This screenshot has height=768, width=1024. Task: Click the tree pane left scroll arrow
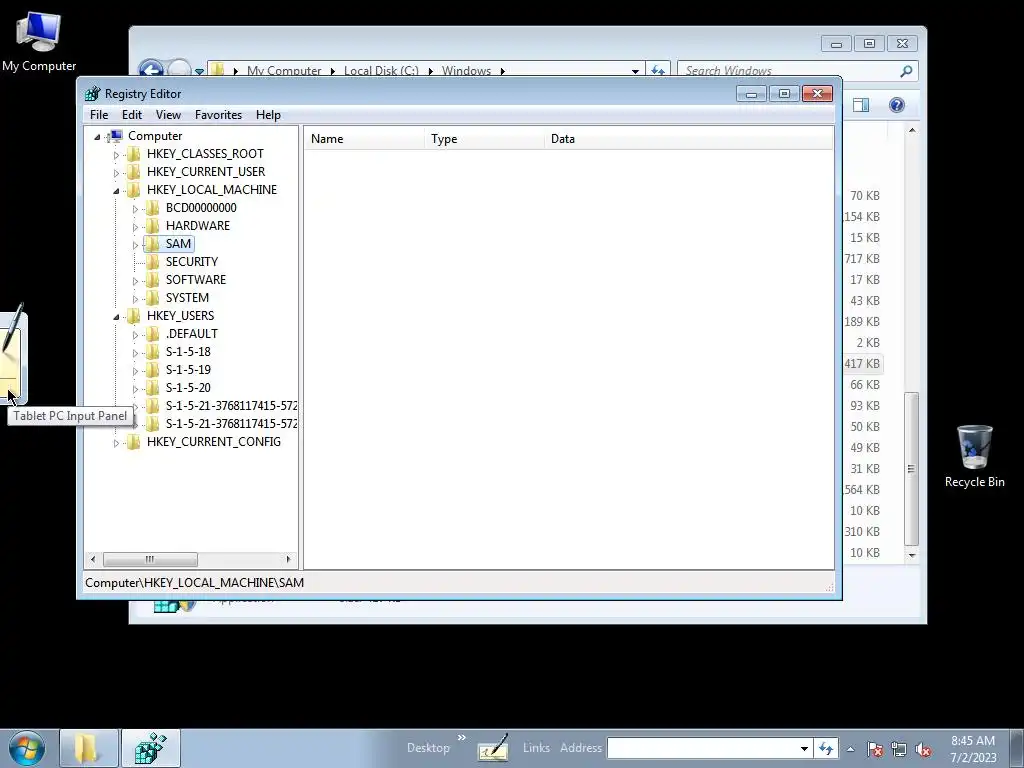(x=93, y=560)
